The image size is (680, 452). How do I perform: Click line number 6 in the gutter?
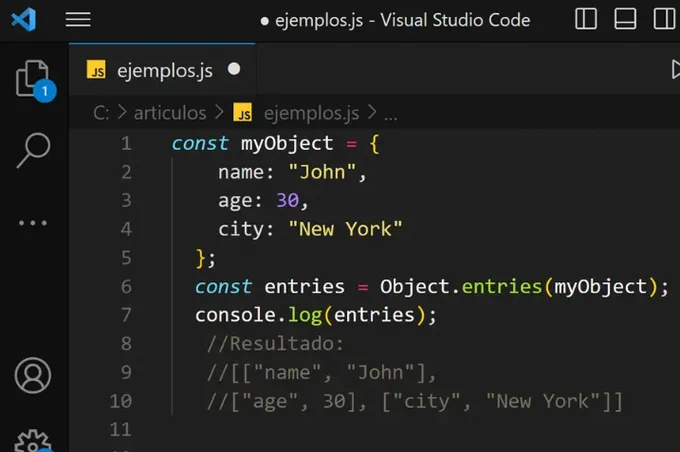(126, 287)
